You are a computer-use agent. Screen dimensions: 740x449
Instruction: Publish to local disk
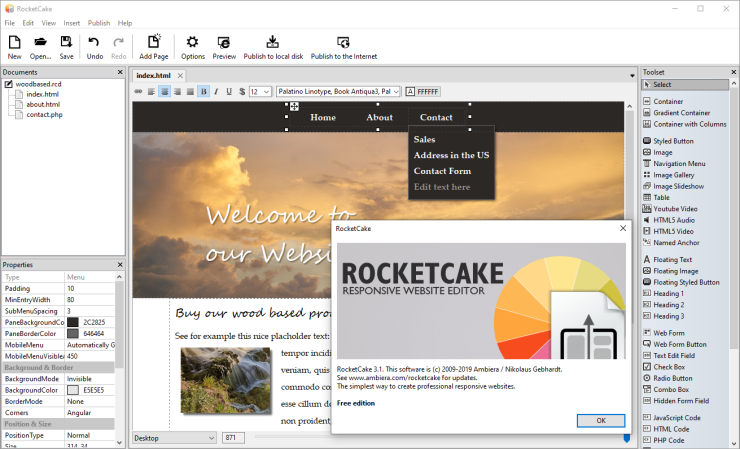tap(273, 47)
